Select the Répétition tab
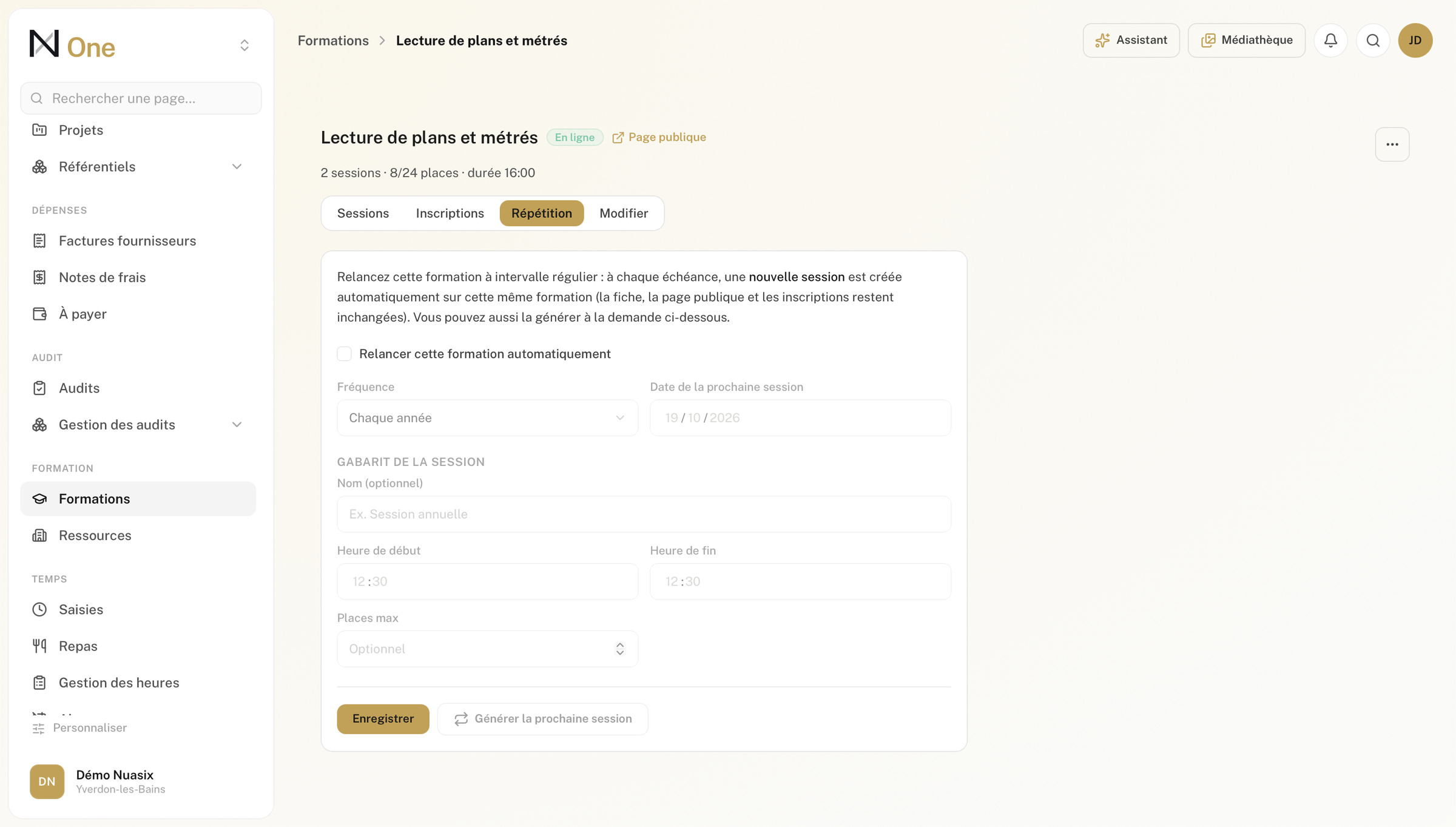The height and width of the screenshot is (827, 1456). pos(542,213)
